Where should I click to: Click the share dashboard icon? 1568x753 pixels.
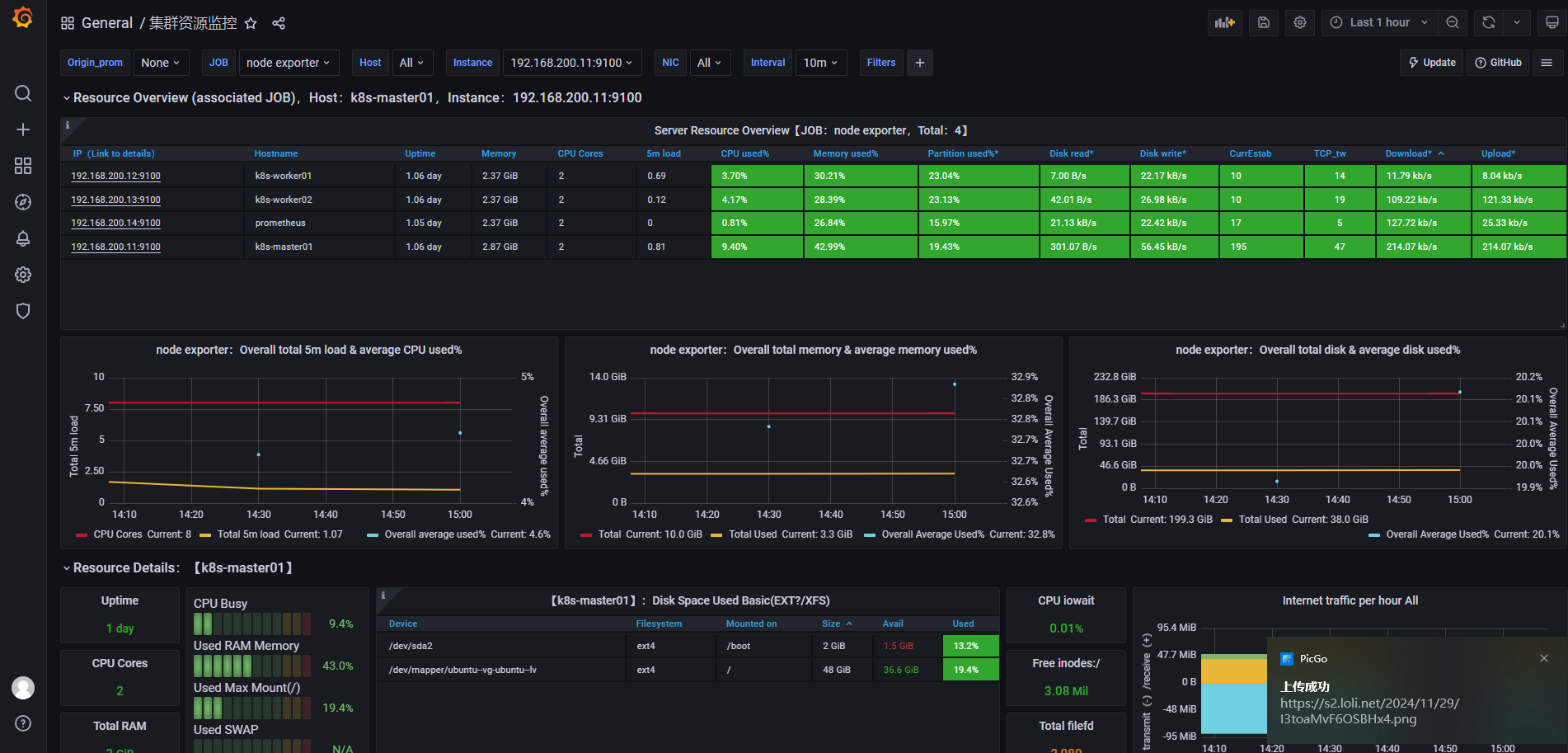tap(279, 23)
